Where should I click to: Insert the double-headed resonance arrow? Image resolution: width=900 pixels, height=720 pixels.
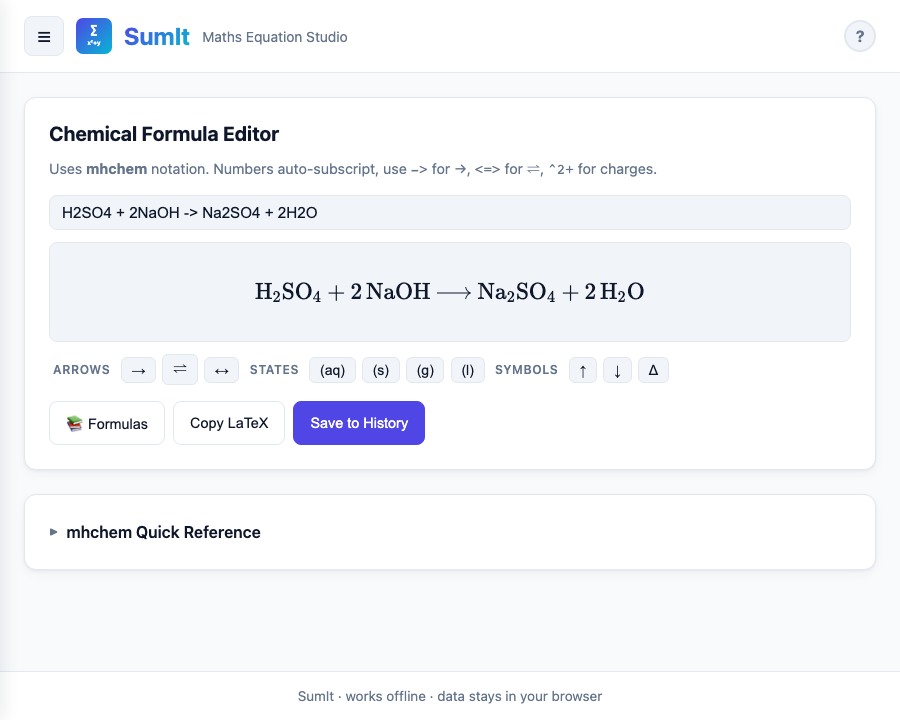[221, 370]
